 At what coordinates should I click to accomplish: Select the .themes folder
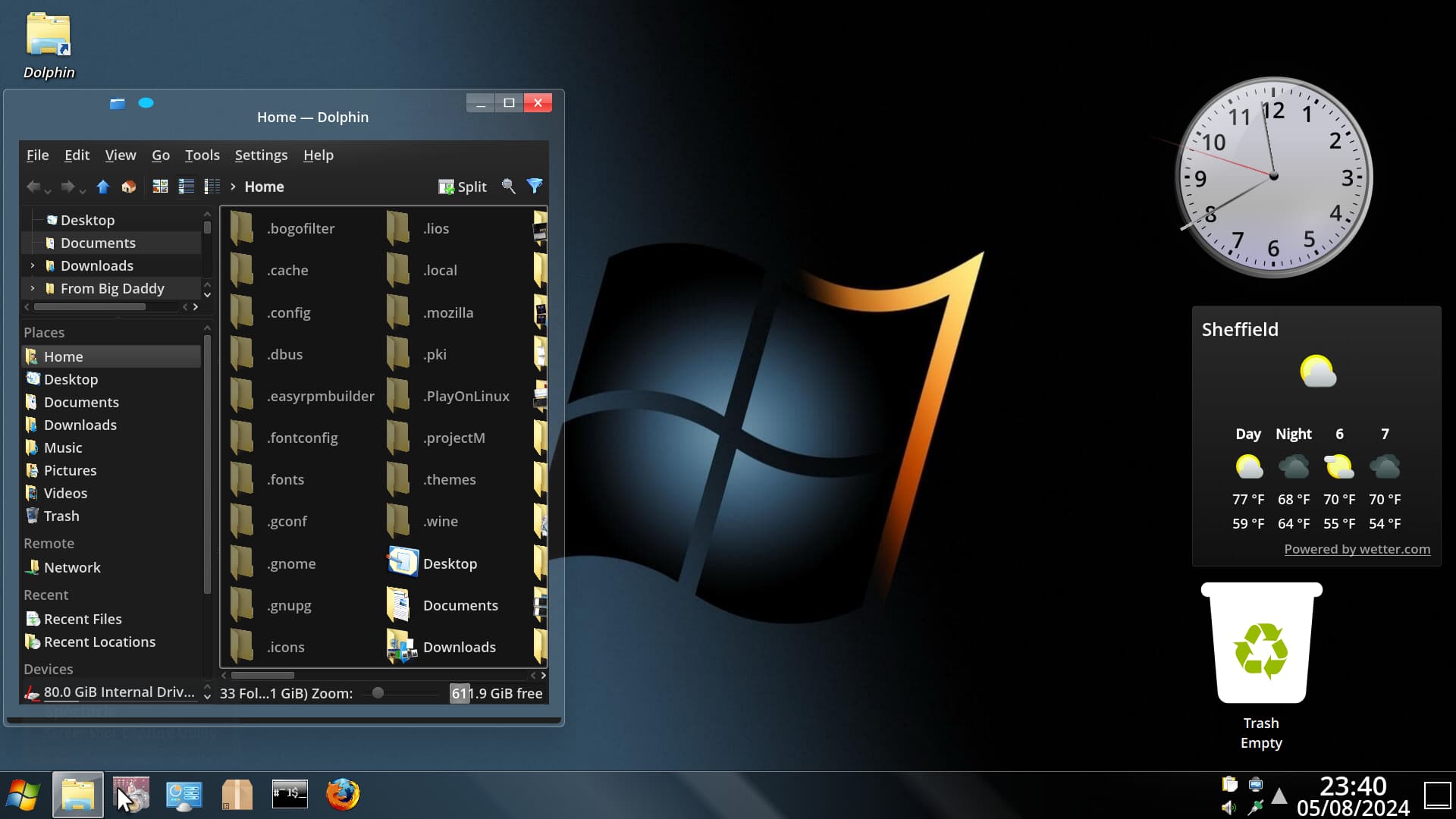click(x=431, y=479)
